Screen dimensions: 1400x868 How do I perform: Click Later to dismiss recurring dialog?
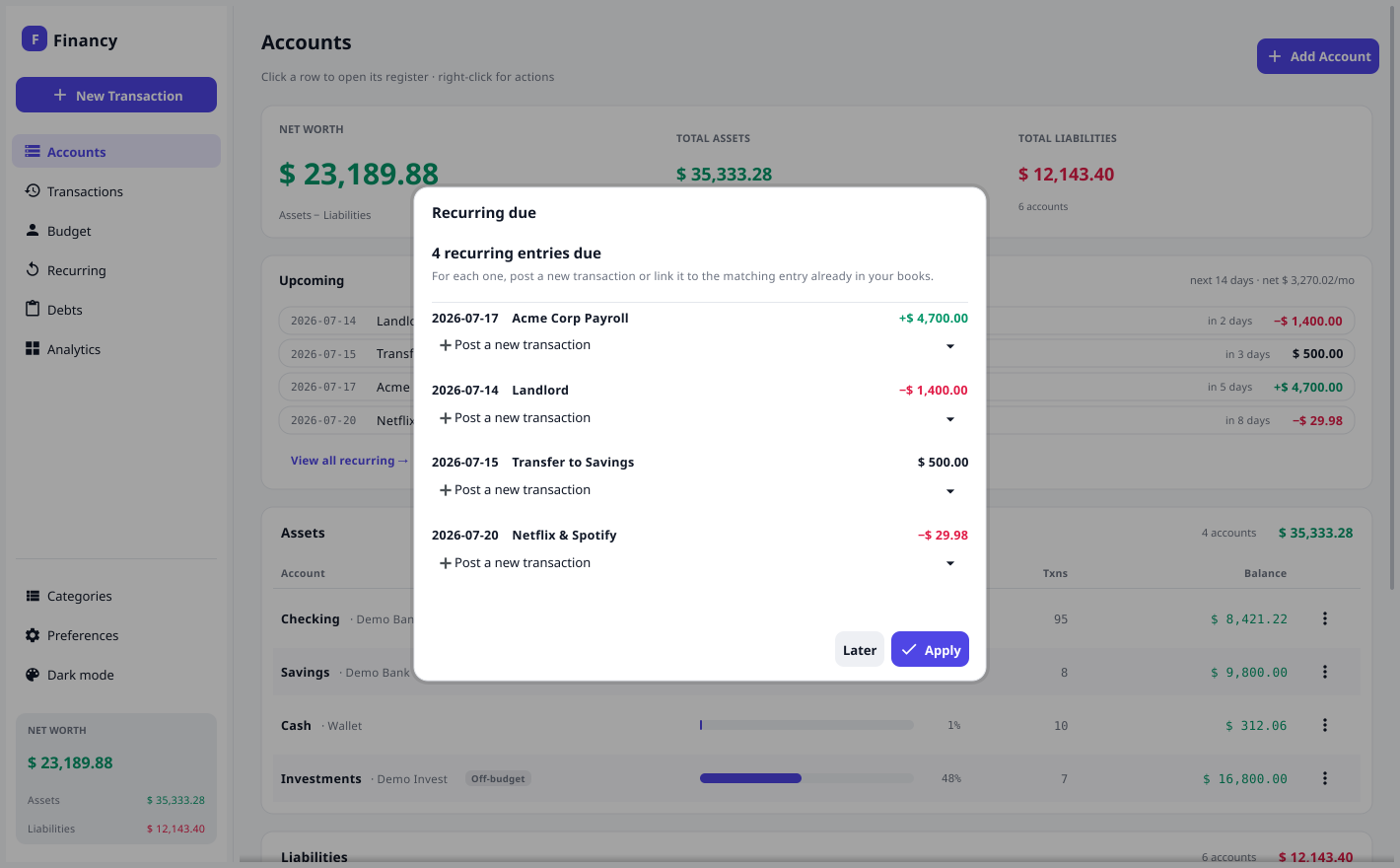click(x=860, y=649)
